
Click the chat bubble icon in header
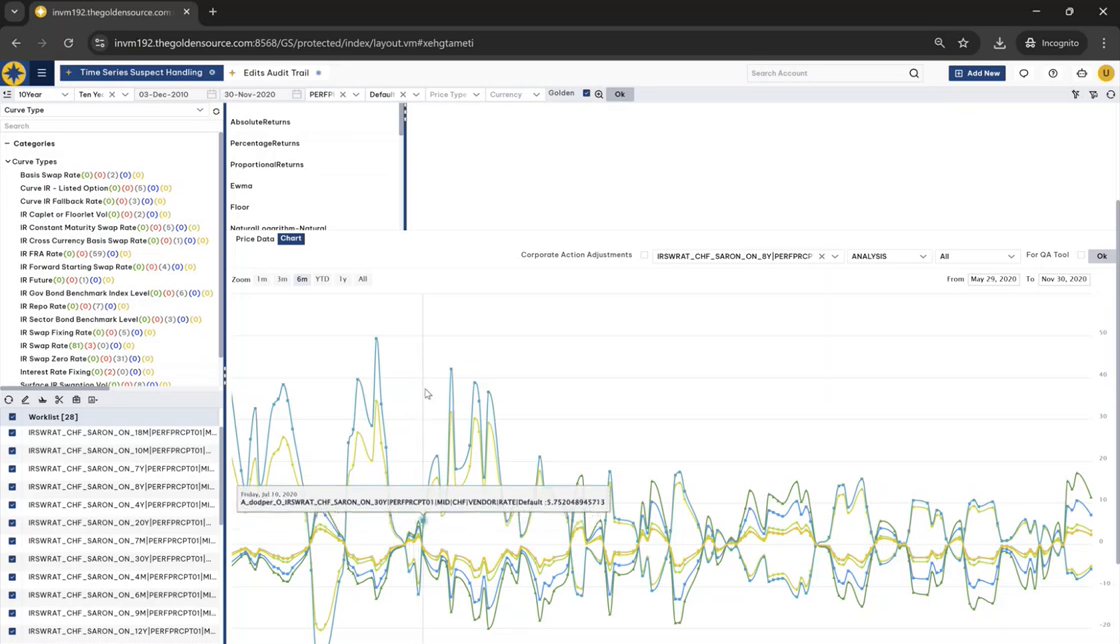point(1024,73)
